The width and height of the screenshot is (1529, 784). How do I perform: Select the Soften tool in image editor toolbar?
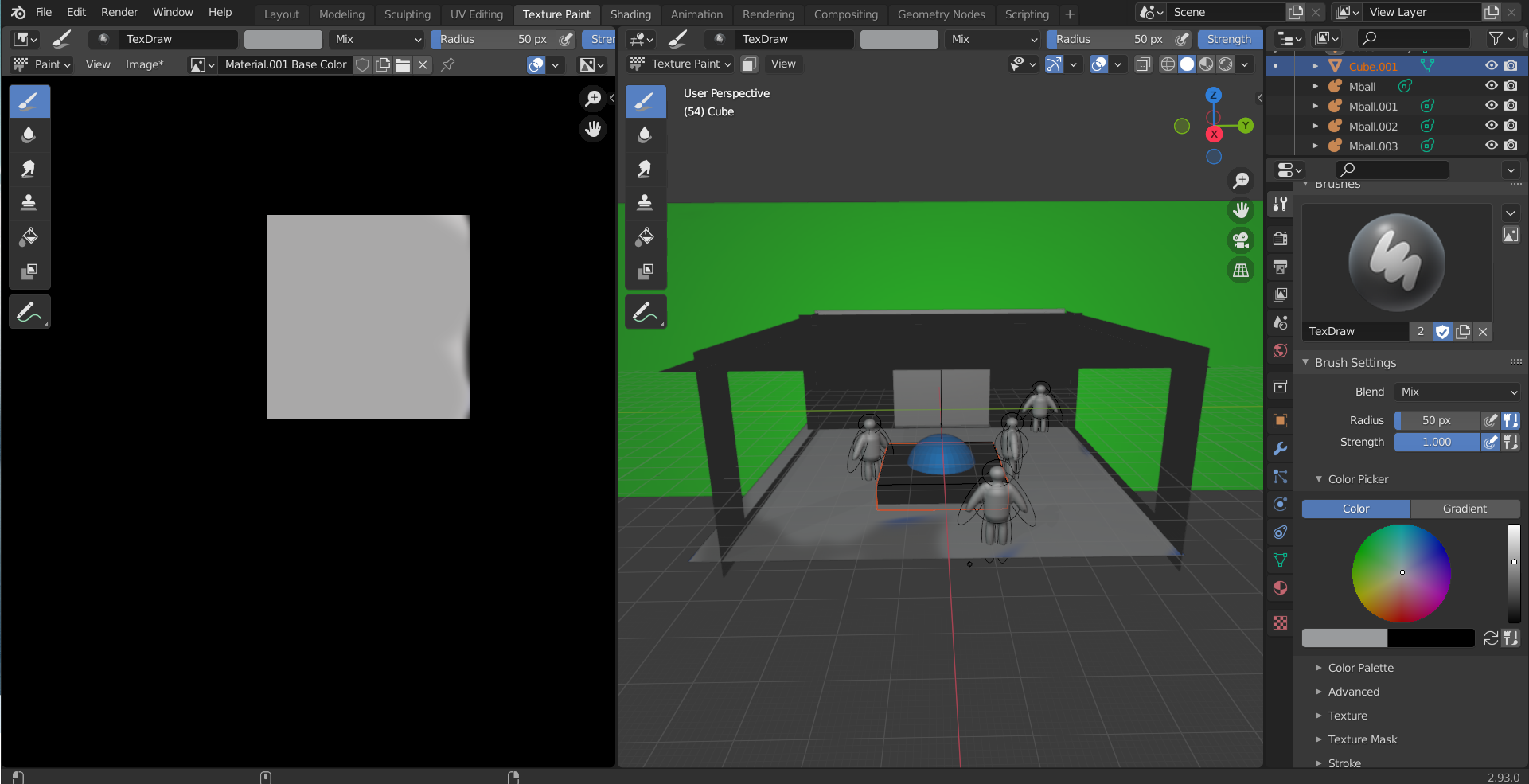pos(29,135)
